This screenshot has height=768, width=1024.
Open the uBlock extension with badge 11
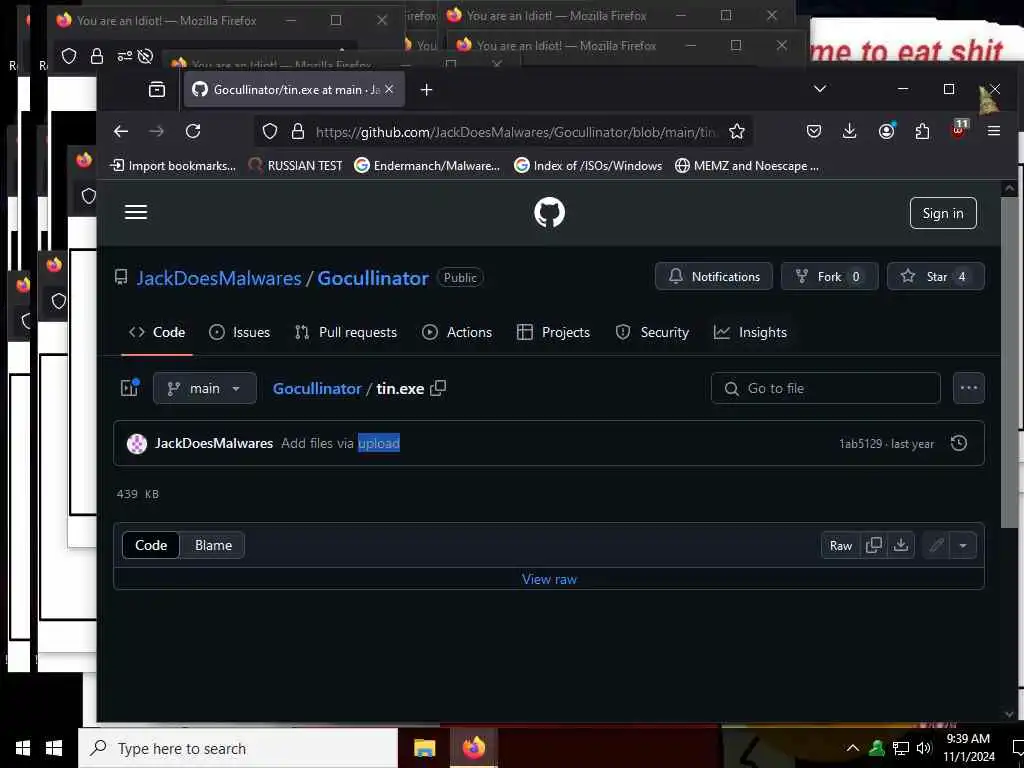tap(959, 129)
